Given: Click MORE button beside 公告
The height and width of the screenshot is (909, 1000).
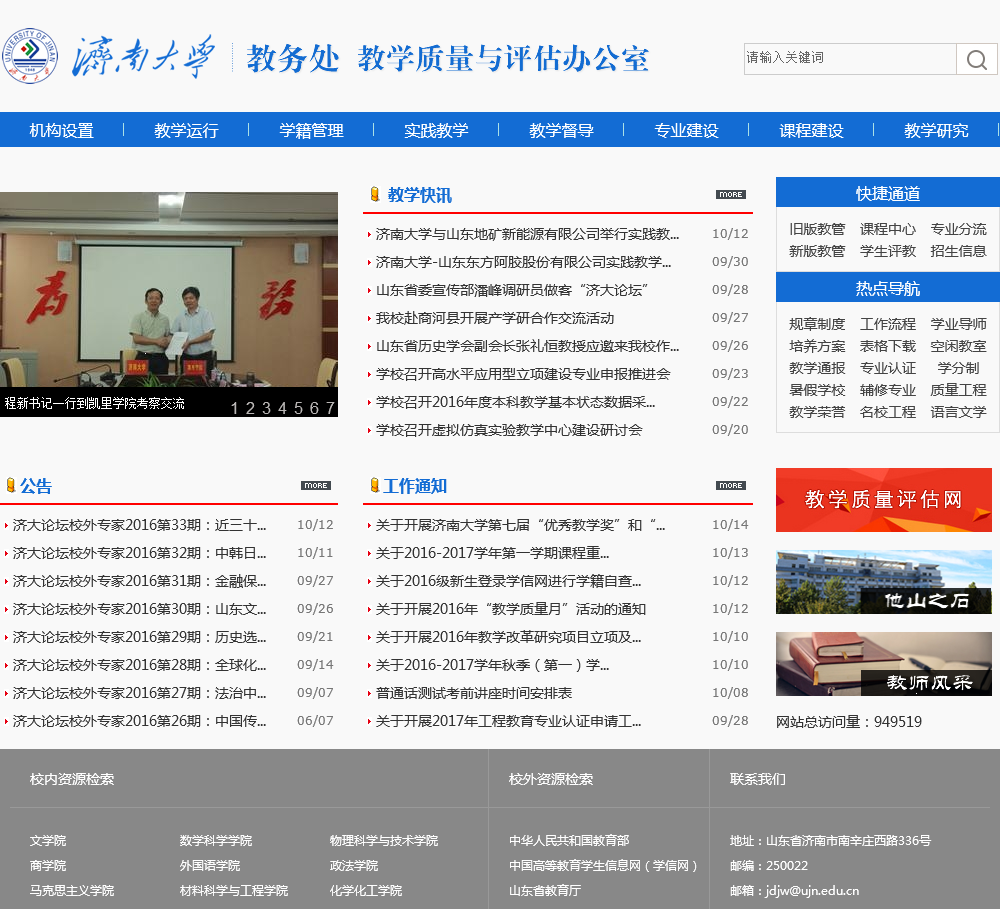Looking at the screenshot, I should click(316, 485).
